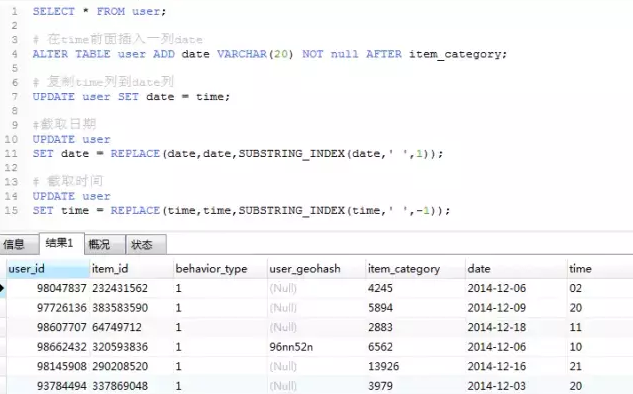Place cursor in UPDATE user SET date = time line
Image resolution: width=633 pixels, height=394 pixels.
[131, 97]
